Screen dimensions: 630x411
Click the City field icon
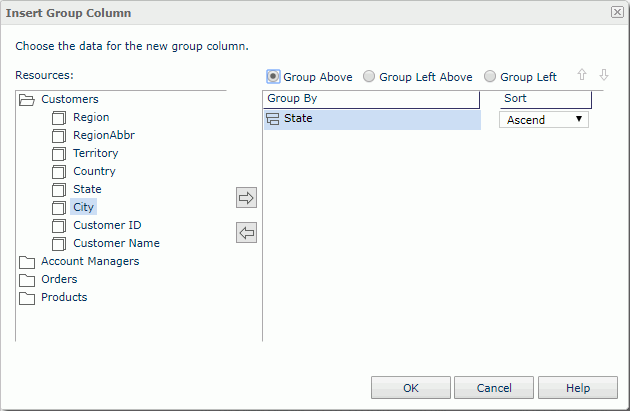pyautogui.click(x=59, y=208)
